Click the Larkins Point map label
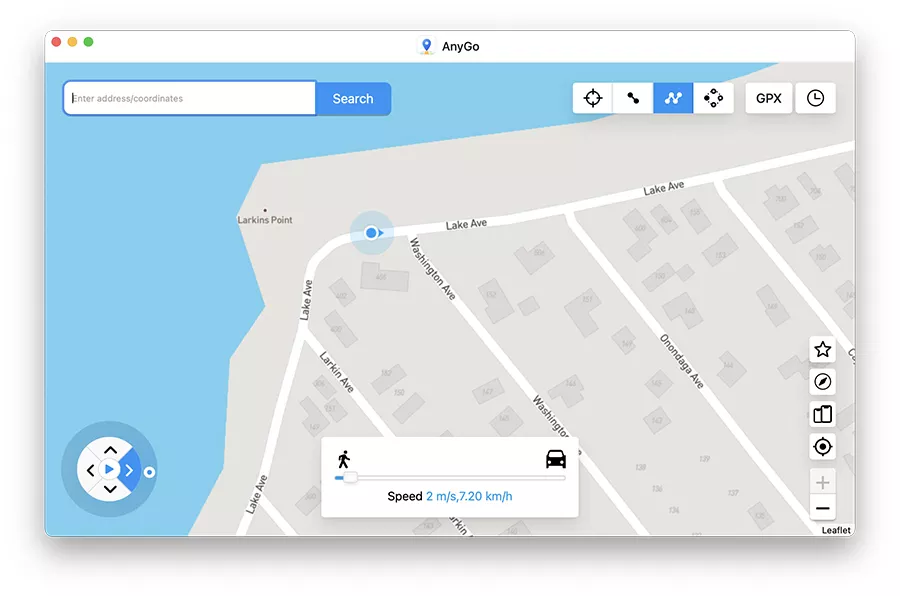 (x=265, y=219)
